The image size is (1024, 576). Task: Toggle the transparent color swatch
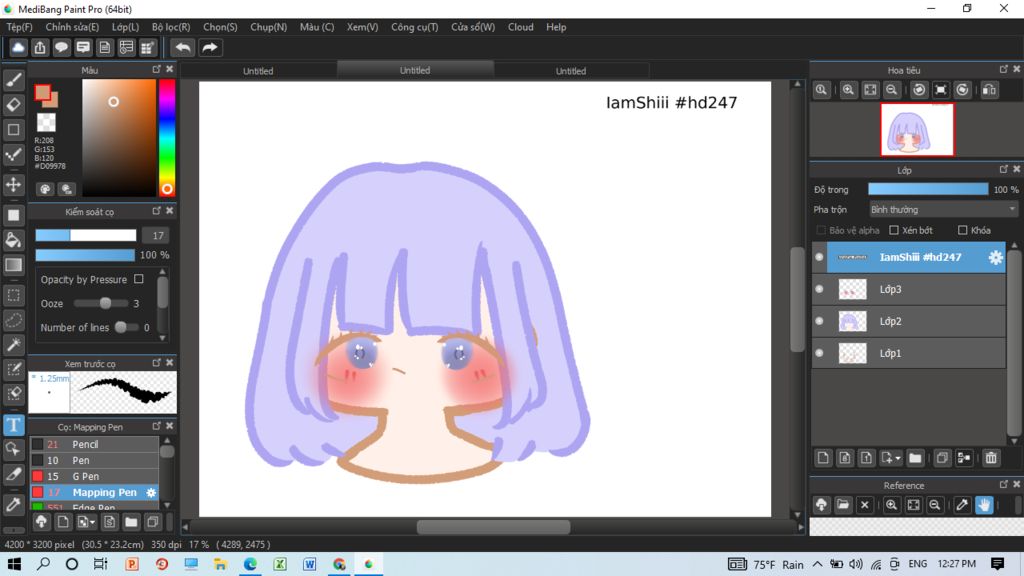pos(46,122)
